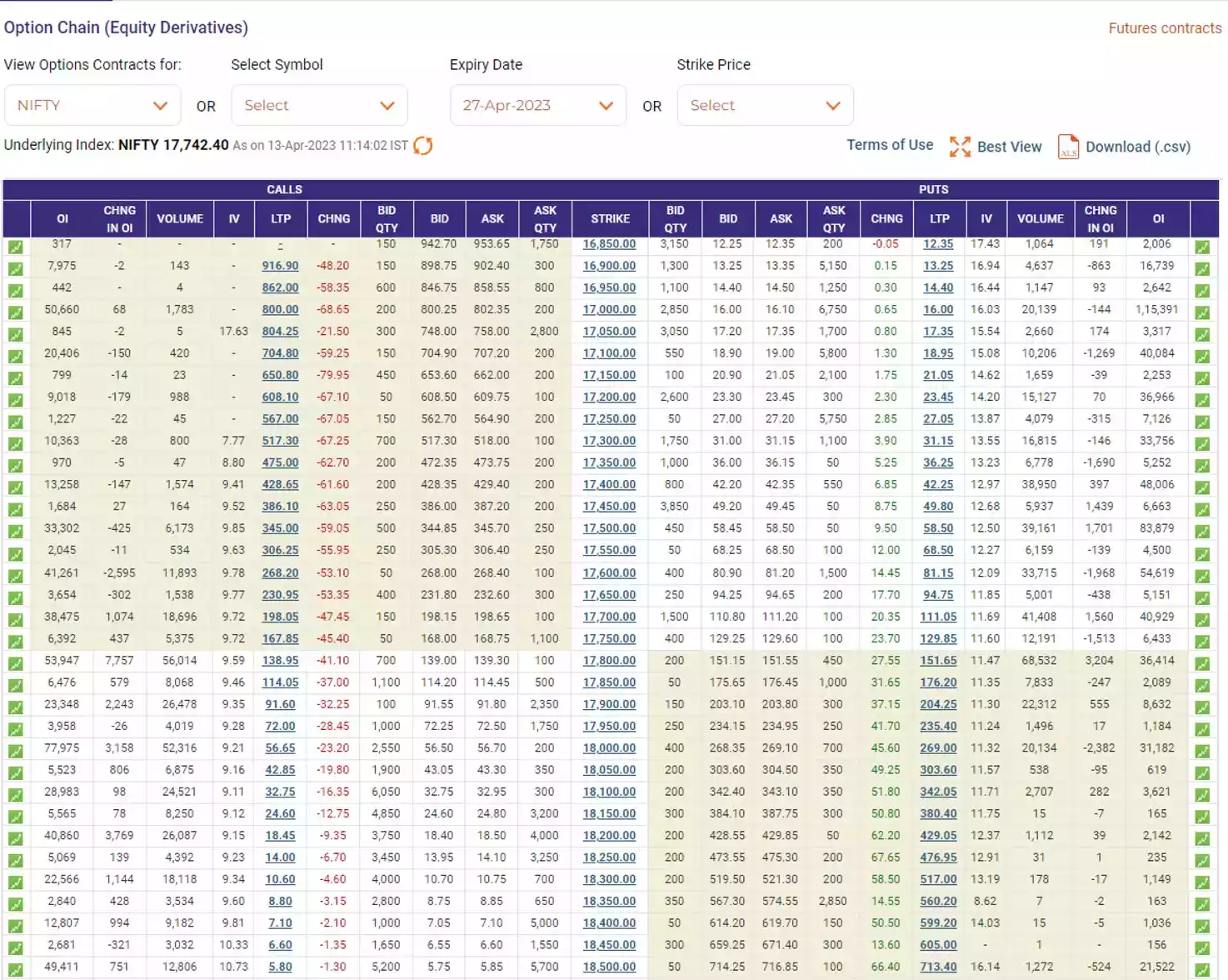This screenshot has height=980, width=1228.
Task: Open put LTP 269.00 link
Action: pos(938,748)
